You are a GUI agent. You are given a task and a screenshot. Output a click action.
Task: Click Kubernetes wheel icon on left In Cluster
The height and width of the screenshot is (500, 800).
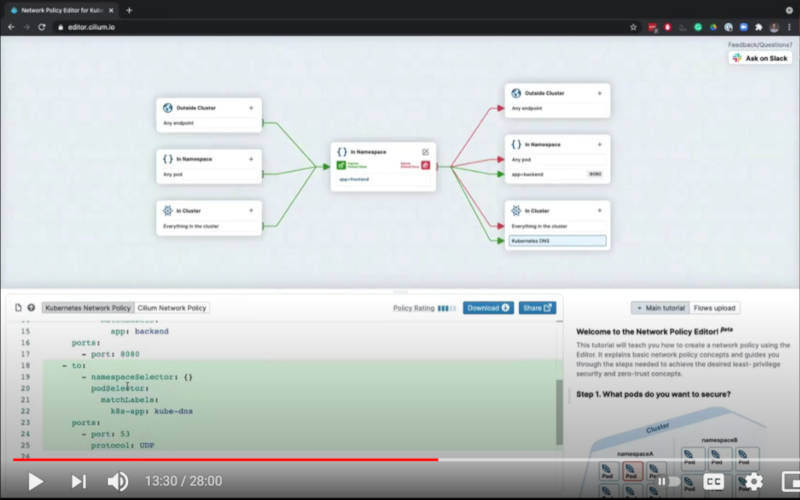(167, 211)
